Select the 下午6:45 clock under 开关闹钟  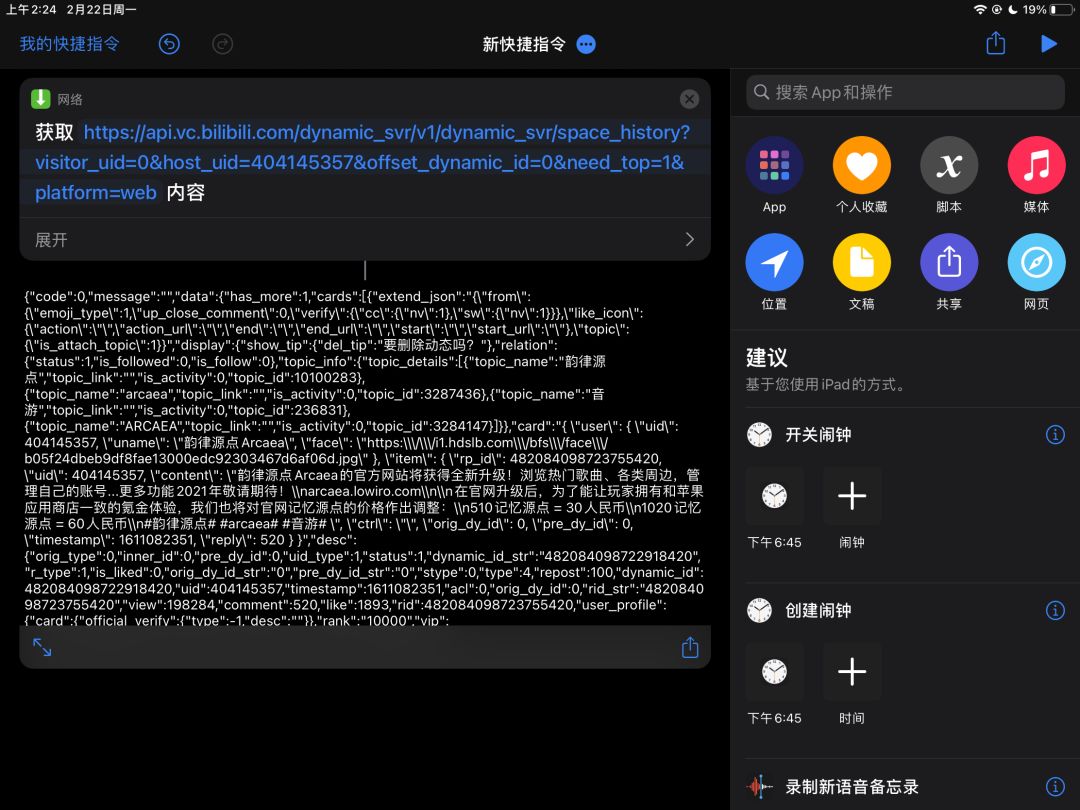click(x=774, y=496)
